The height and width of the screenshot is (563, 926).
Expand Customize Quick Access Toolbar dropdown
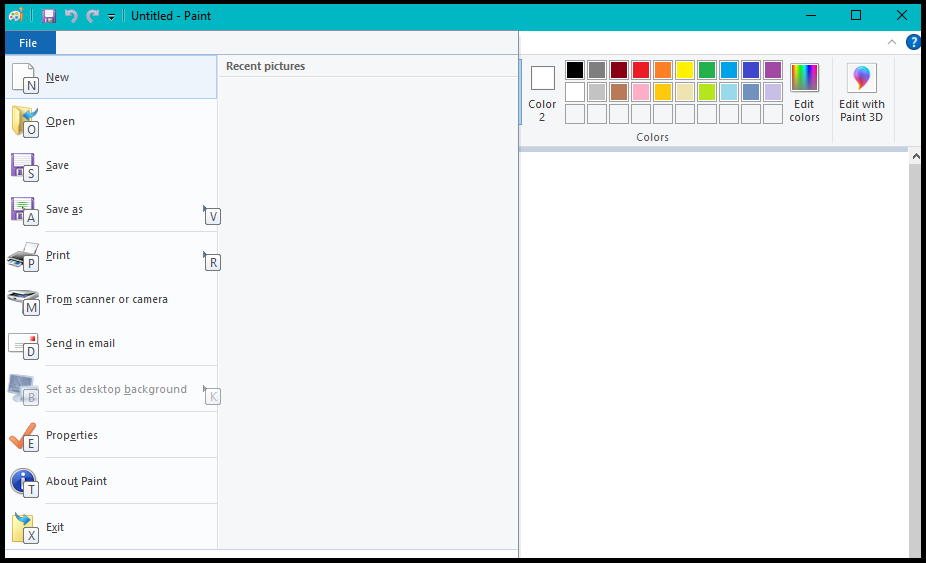(x=111, y=17)
